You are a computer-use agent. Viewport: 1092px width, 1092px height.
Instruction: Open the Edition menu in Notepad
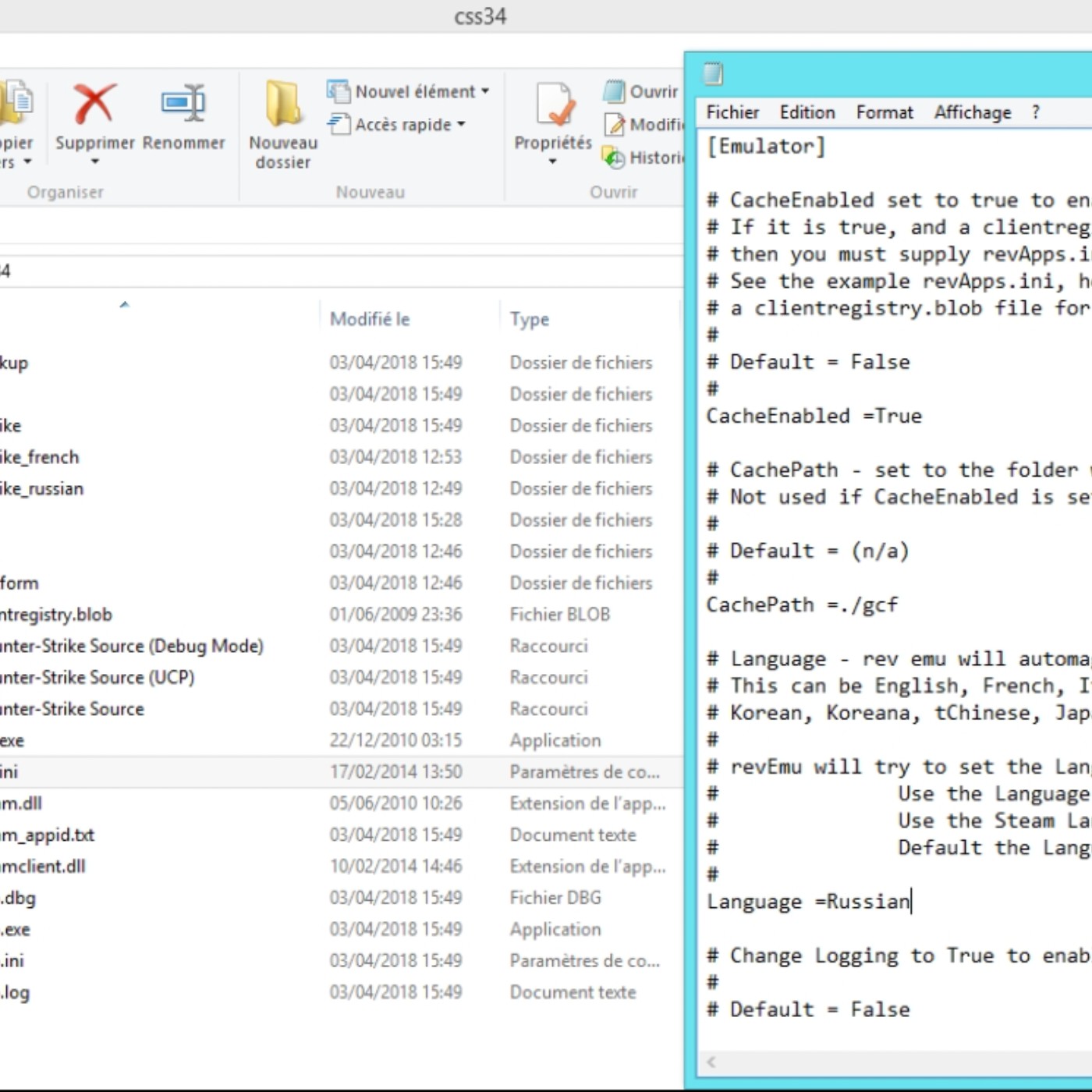(x=807, y=112)
